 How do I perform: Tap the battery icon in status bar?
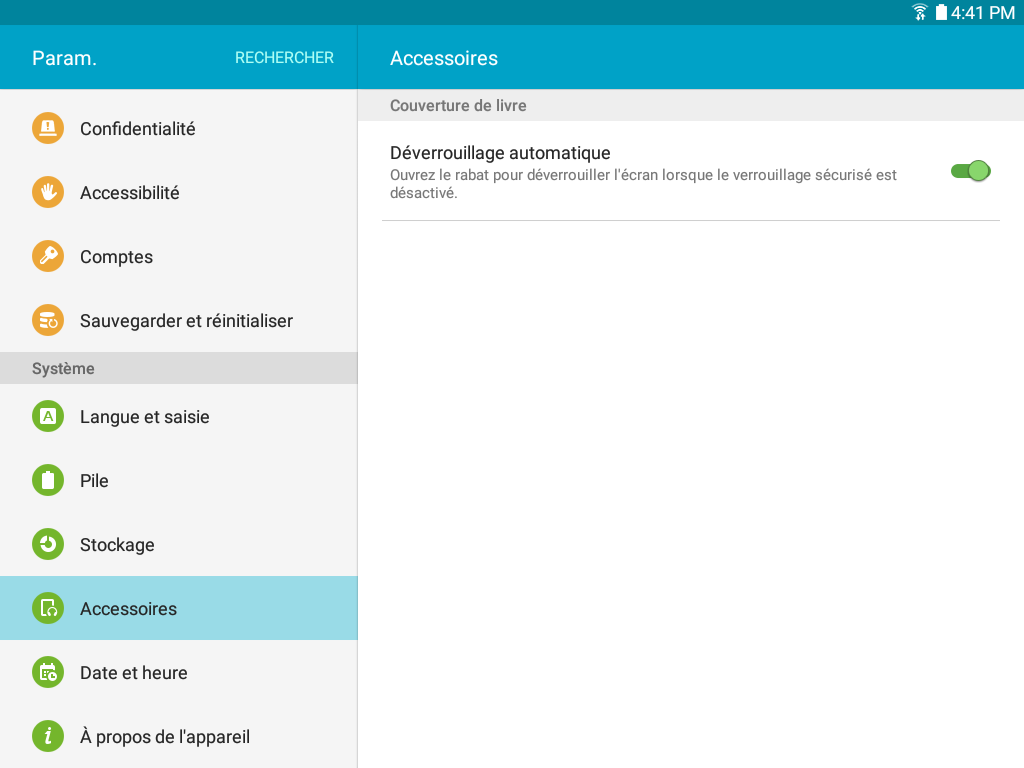point(941,12)
